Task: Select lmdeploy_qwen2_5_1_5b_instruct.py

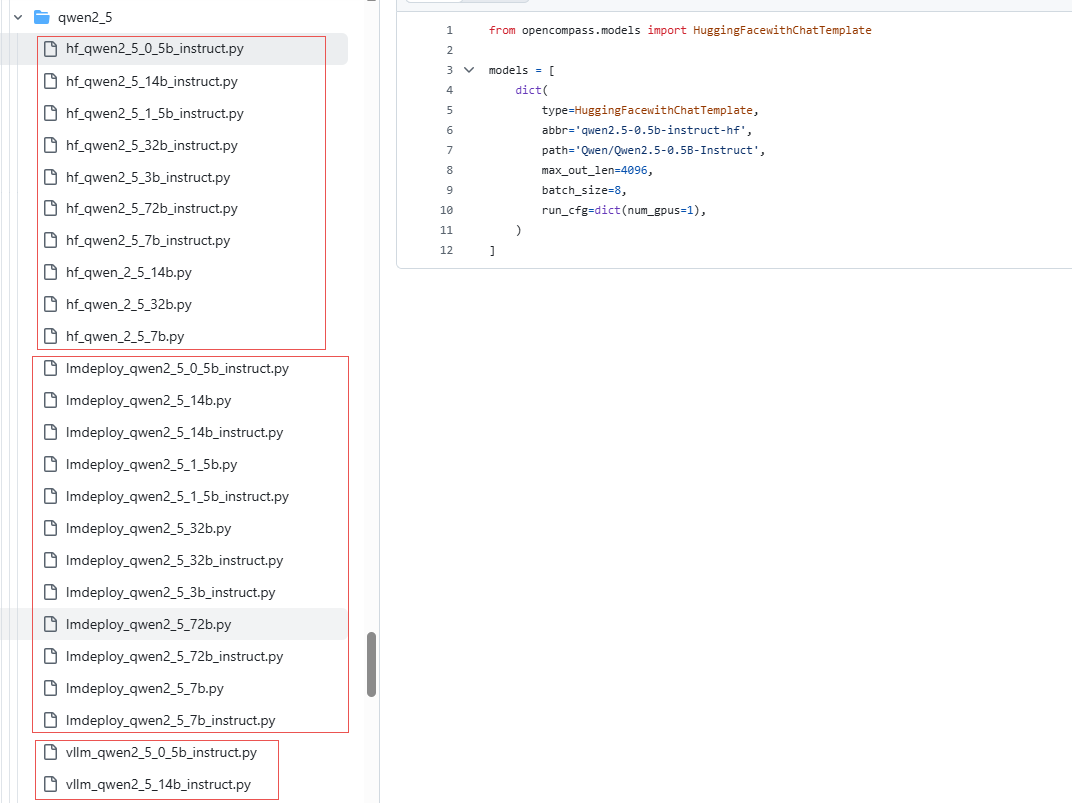Action: tap(177, 497)
